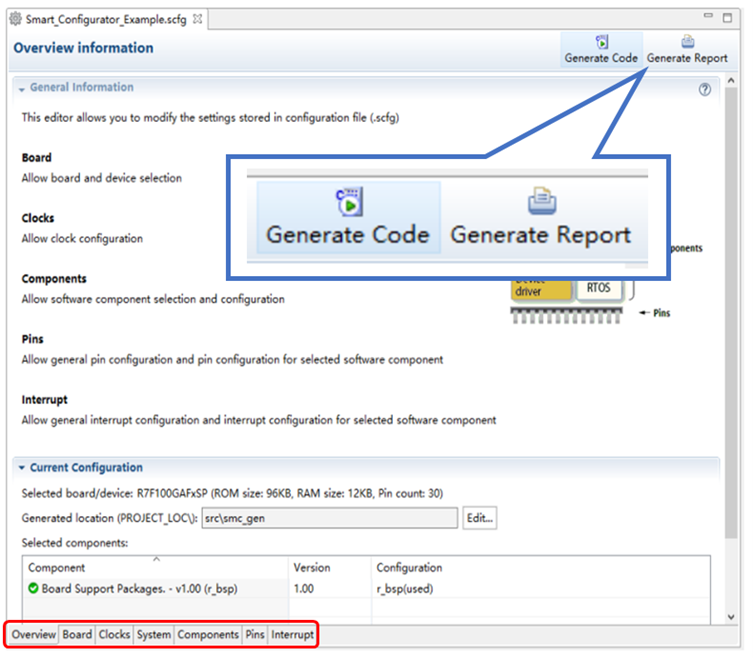Collapse the Current Configuration section

tap(21, 468)
